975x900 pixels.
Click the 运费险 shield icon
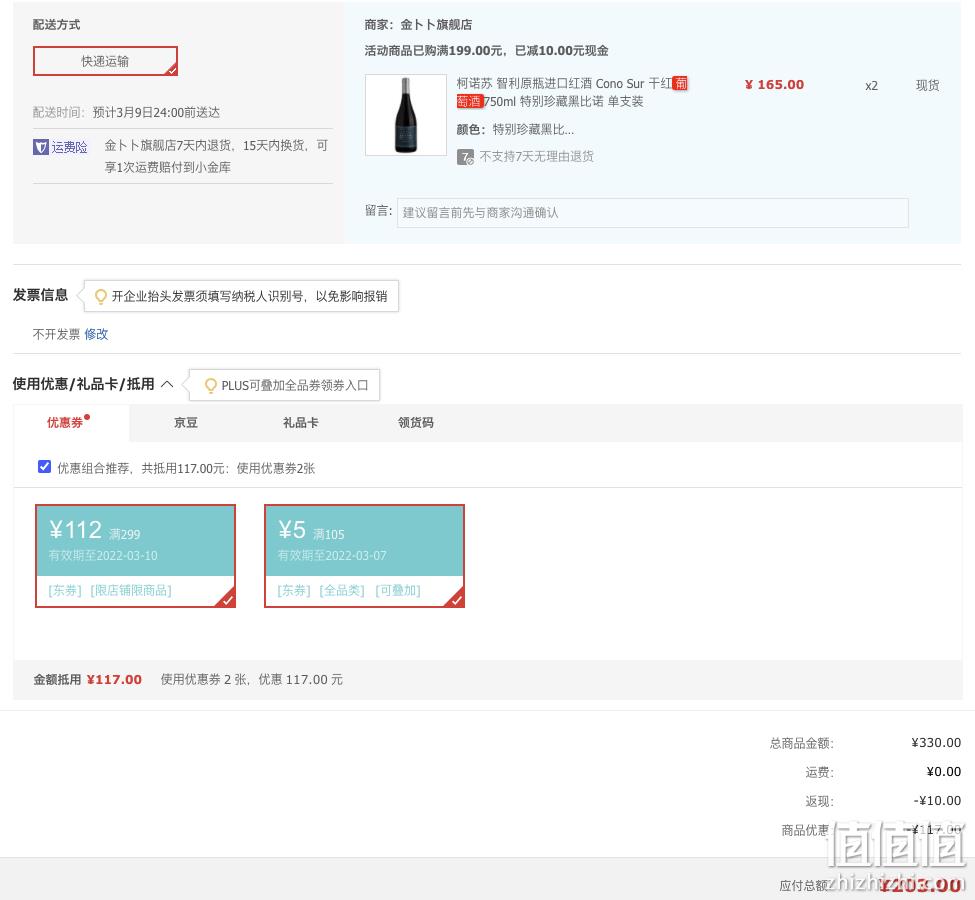[x=41, y=147]
